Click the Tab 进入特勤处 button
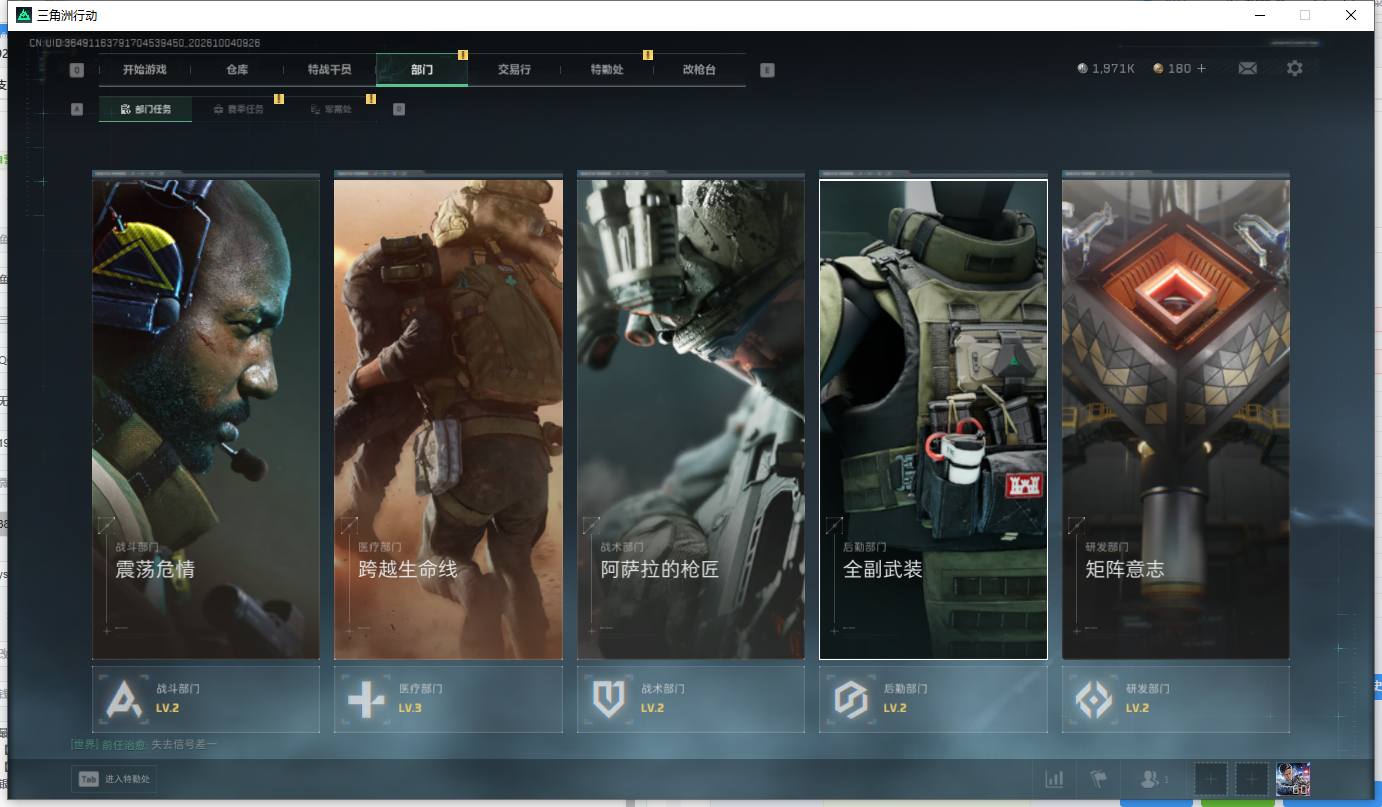 click(x=114, y=779)
